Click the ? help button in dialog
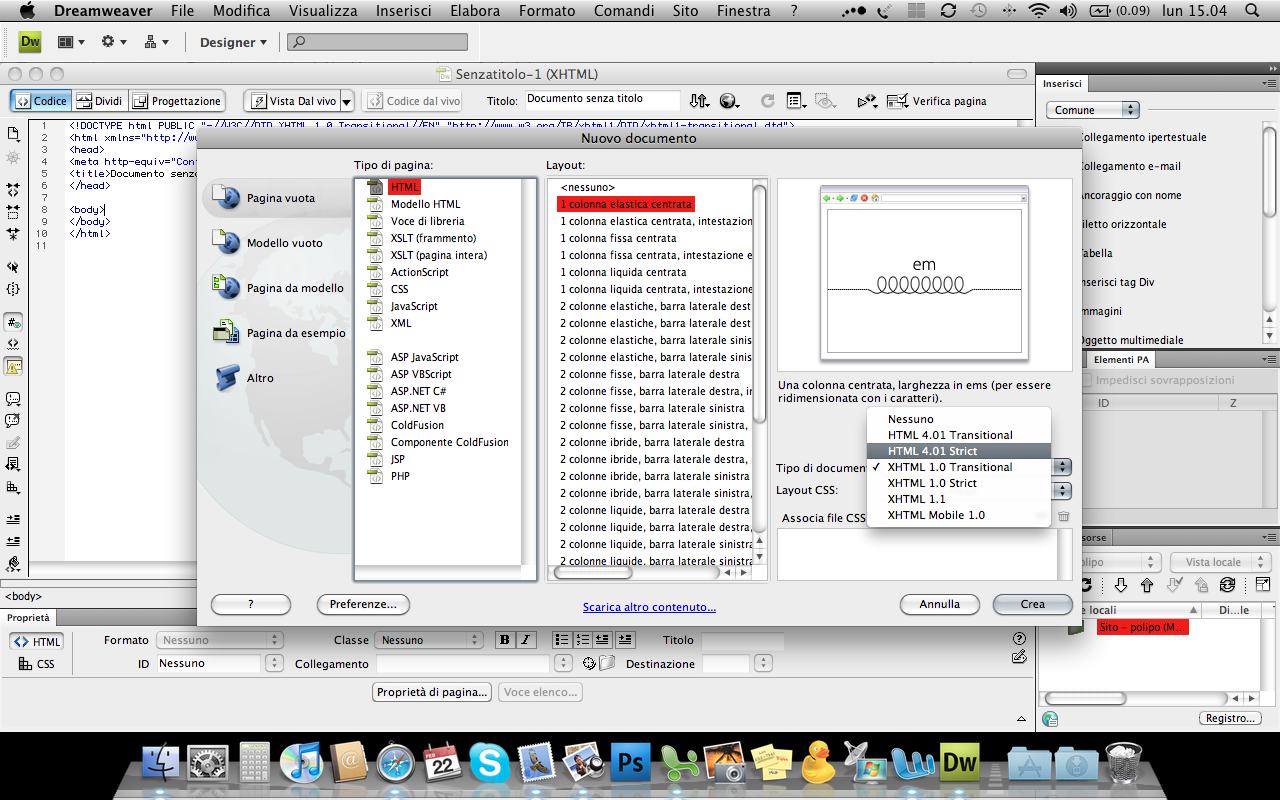1280x800 pixels. tap(251, 604)
